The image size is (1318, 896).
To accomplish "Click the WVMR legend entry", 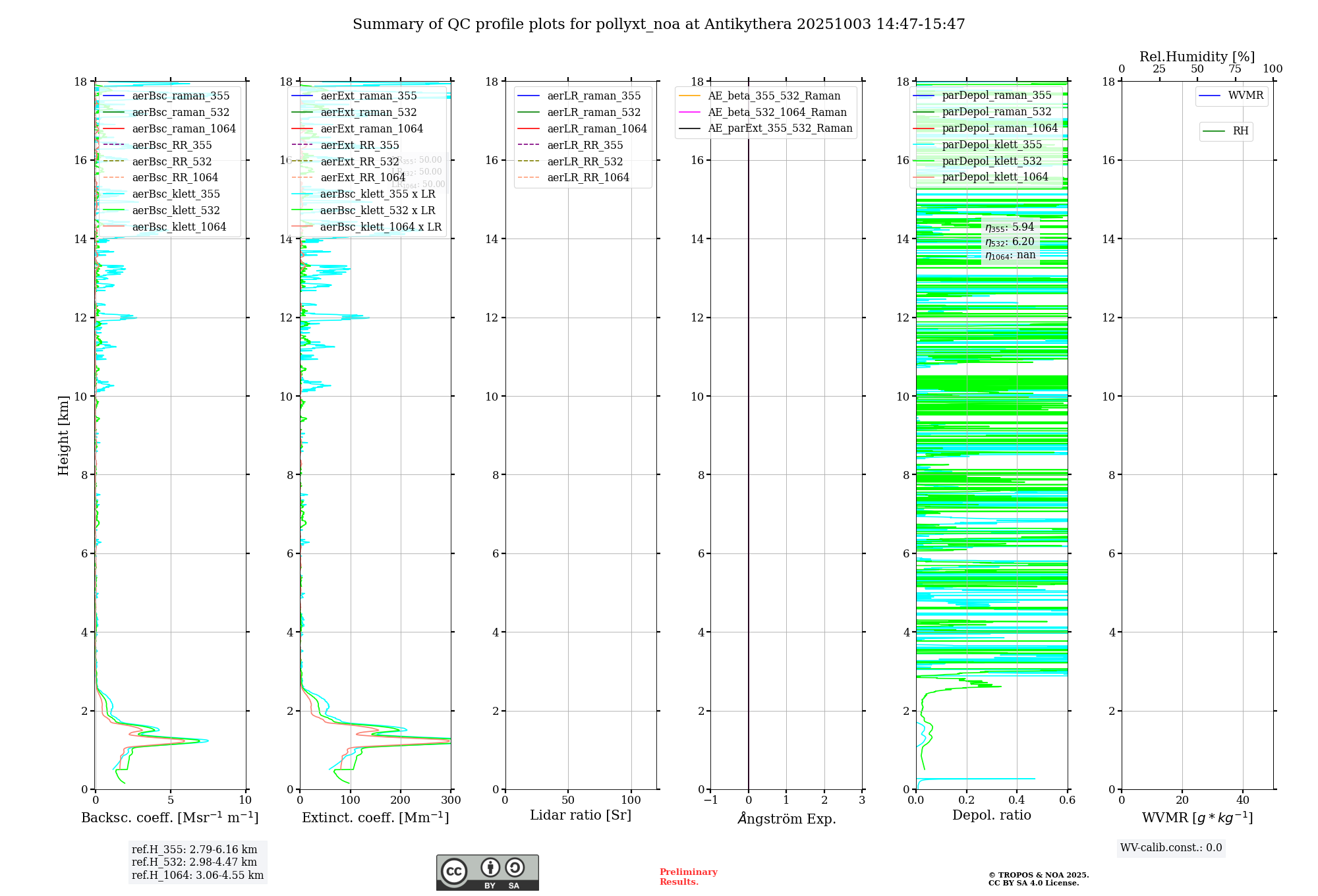I will click(1245, 96).
